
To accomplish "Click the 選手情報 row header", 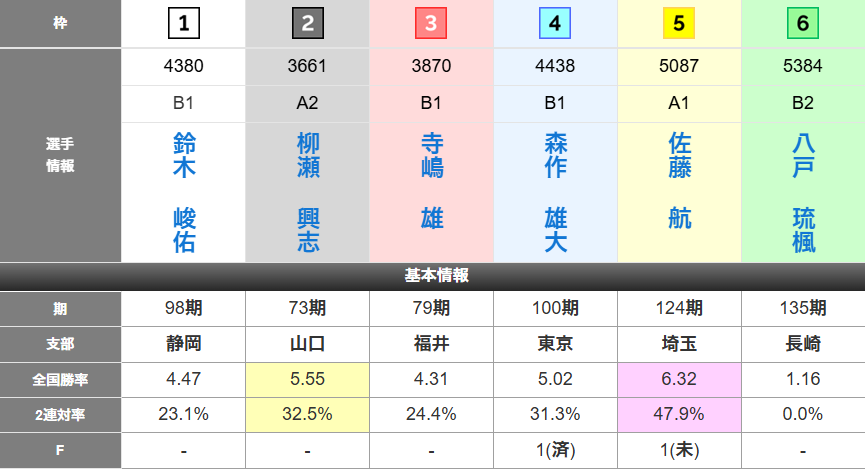I will pyautogui.click(x=61, y=156).
